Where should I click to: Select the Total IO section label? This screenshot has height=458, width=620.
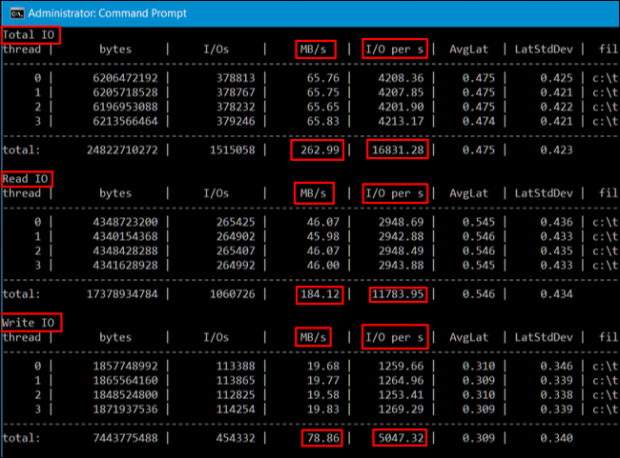(x=30, y=35)
